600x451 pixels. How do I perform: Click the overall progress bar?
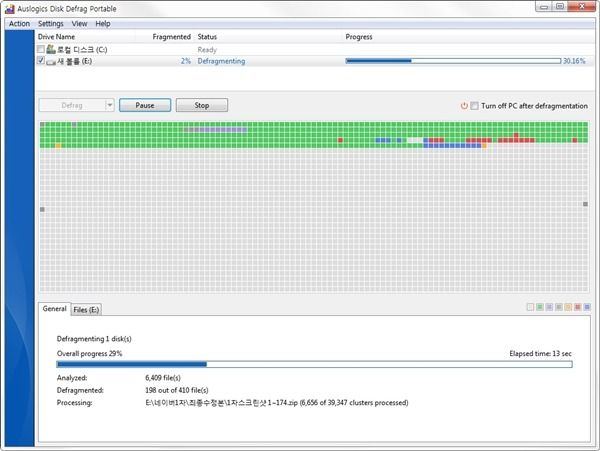(315, 364)
